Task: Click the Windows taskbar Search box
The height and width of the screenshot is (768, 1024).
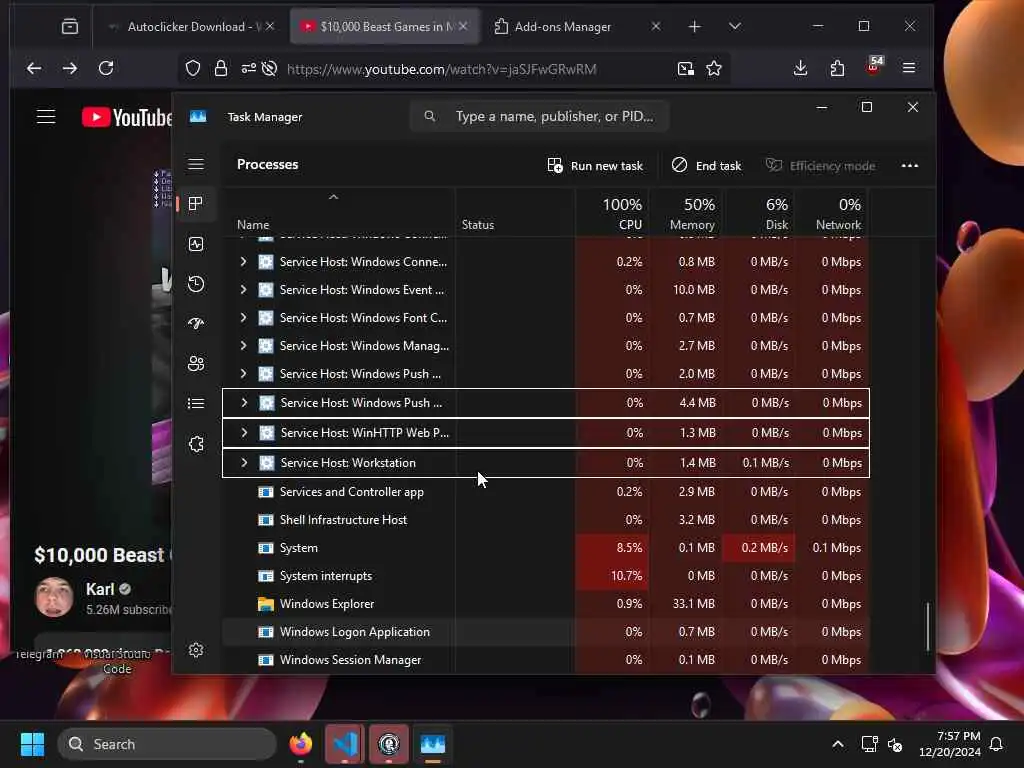Action: [167, 744]
